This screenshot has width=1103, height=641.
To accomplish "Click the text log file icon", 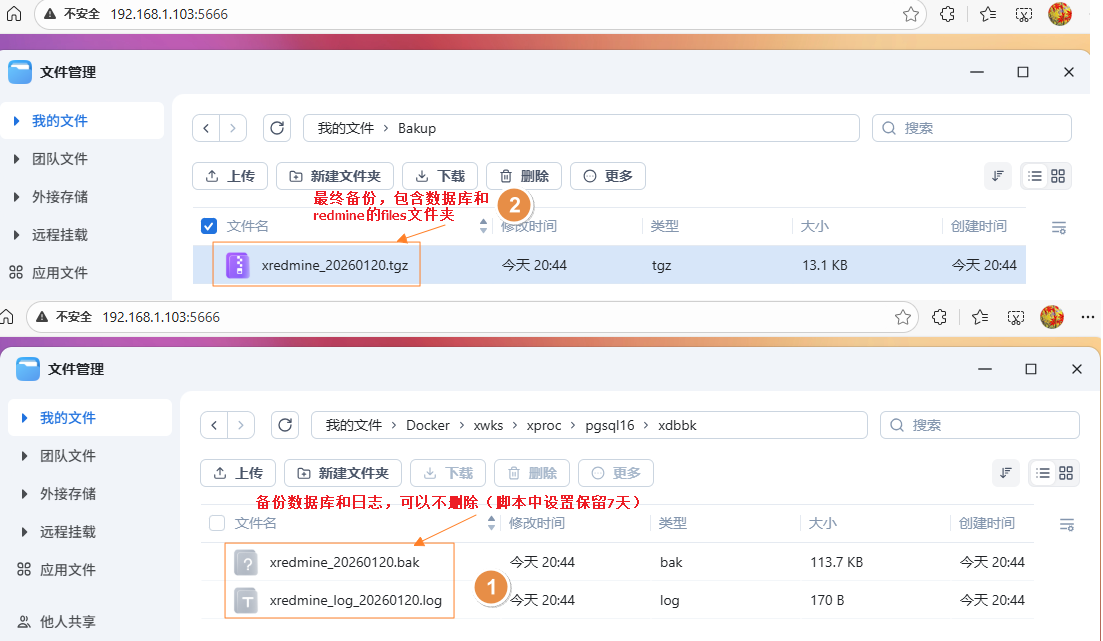I will pyautogui.click(x=246, y=601).
